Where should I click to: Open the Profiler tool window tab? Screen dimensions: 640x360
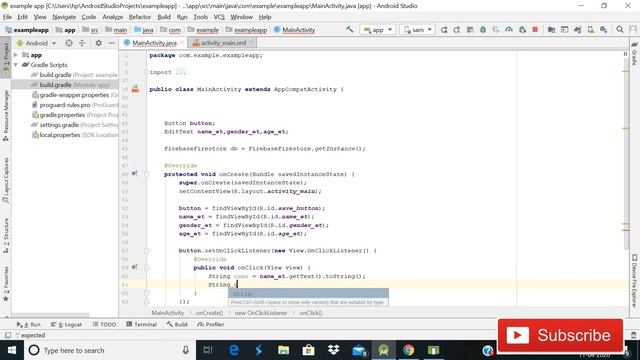coord(211,324)
